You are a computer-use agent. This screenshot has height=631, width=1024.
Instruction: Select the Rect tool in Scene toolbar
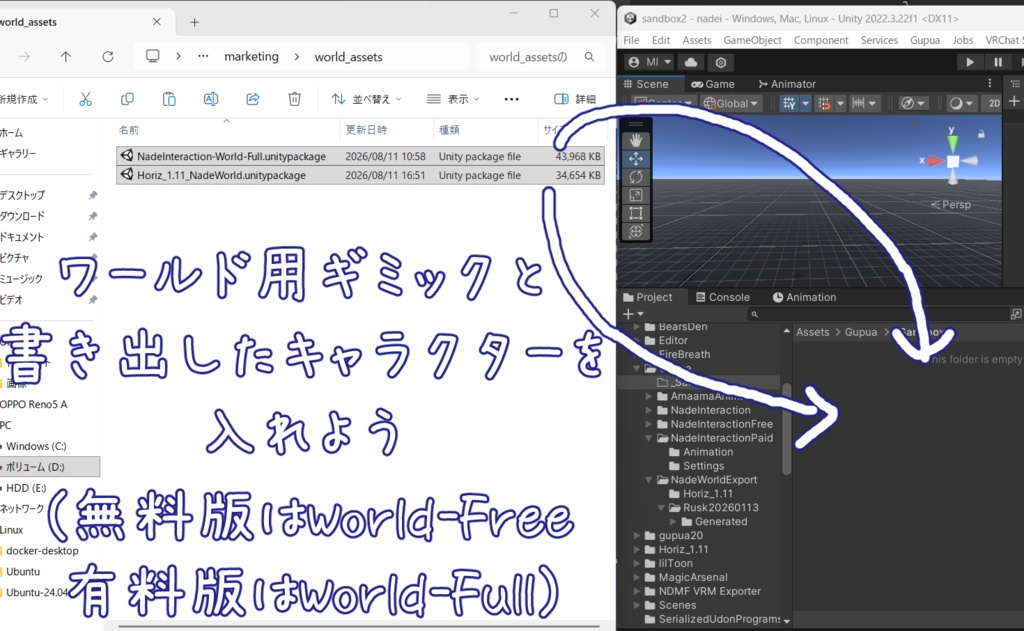click(x=635, y=214)
